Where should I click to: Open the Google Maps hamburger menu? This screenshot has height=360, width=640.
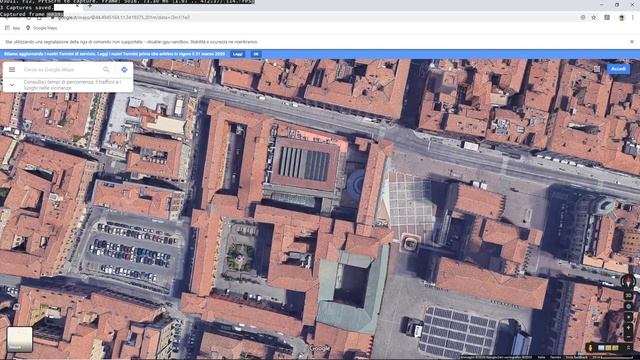pos(12,70)
